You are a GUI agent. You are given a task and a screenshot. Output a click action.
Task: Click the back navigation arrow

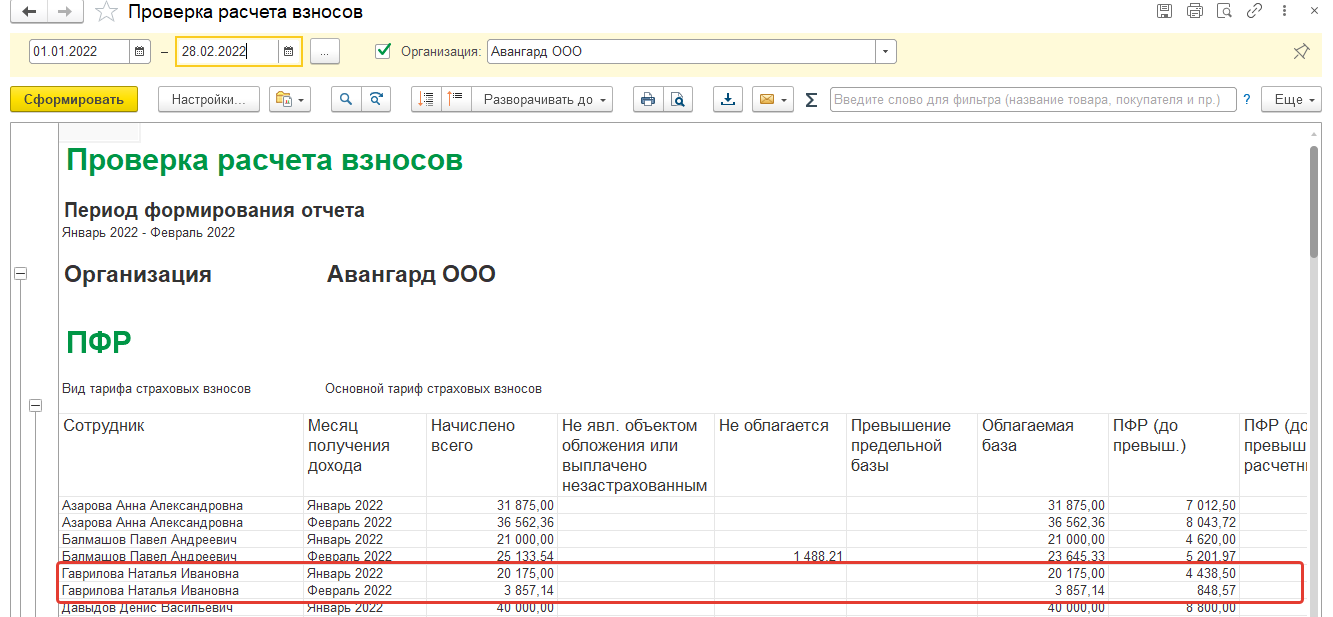(x=28, y=12)
